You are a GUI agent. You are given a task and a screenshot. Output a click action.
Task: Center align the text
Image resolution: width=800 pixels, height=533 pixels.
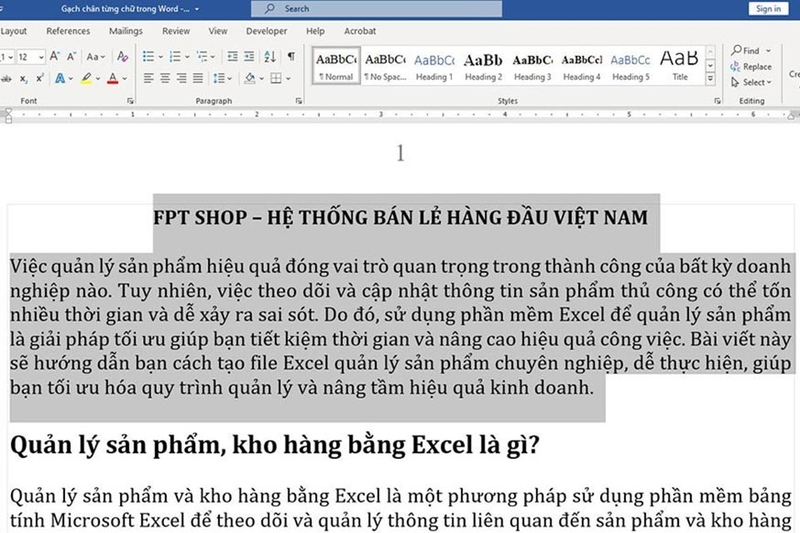(x=165, y=78)
